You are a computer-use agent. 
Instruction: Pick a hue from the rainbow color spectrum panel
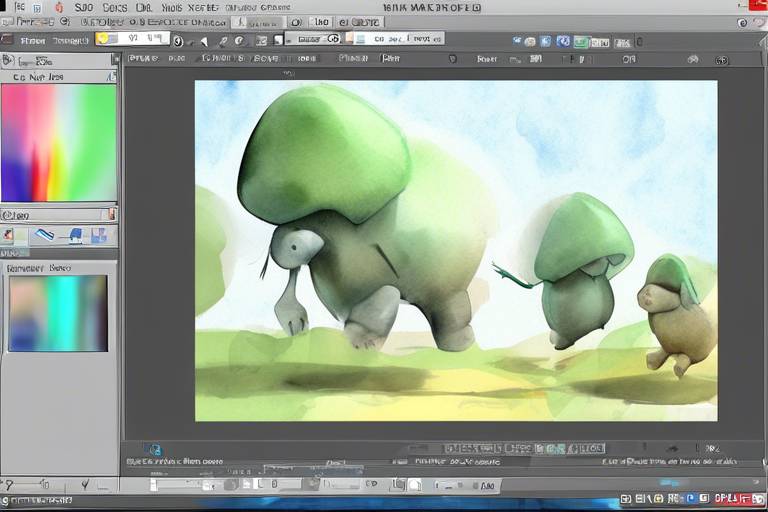pos(59,143)
